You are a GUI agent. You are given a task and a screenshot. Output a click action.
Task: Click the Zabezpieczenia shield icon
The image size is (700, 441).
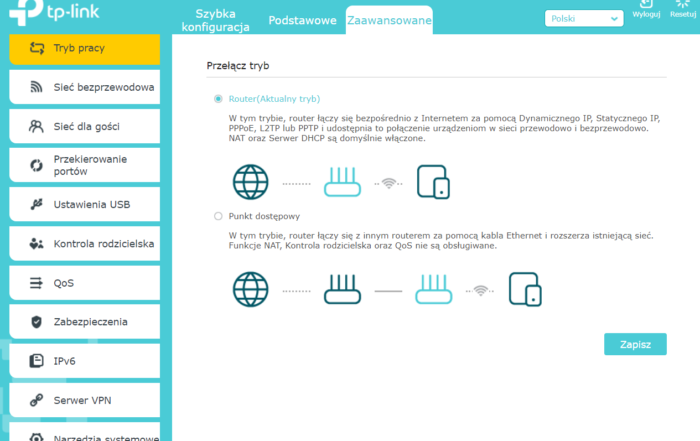tap(37, 322)
